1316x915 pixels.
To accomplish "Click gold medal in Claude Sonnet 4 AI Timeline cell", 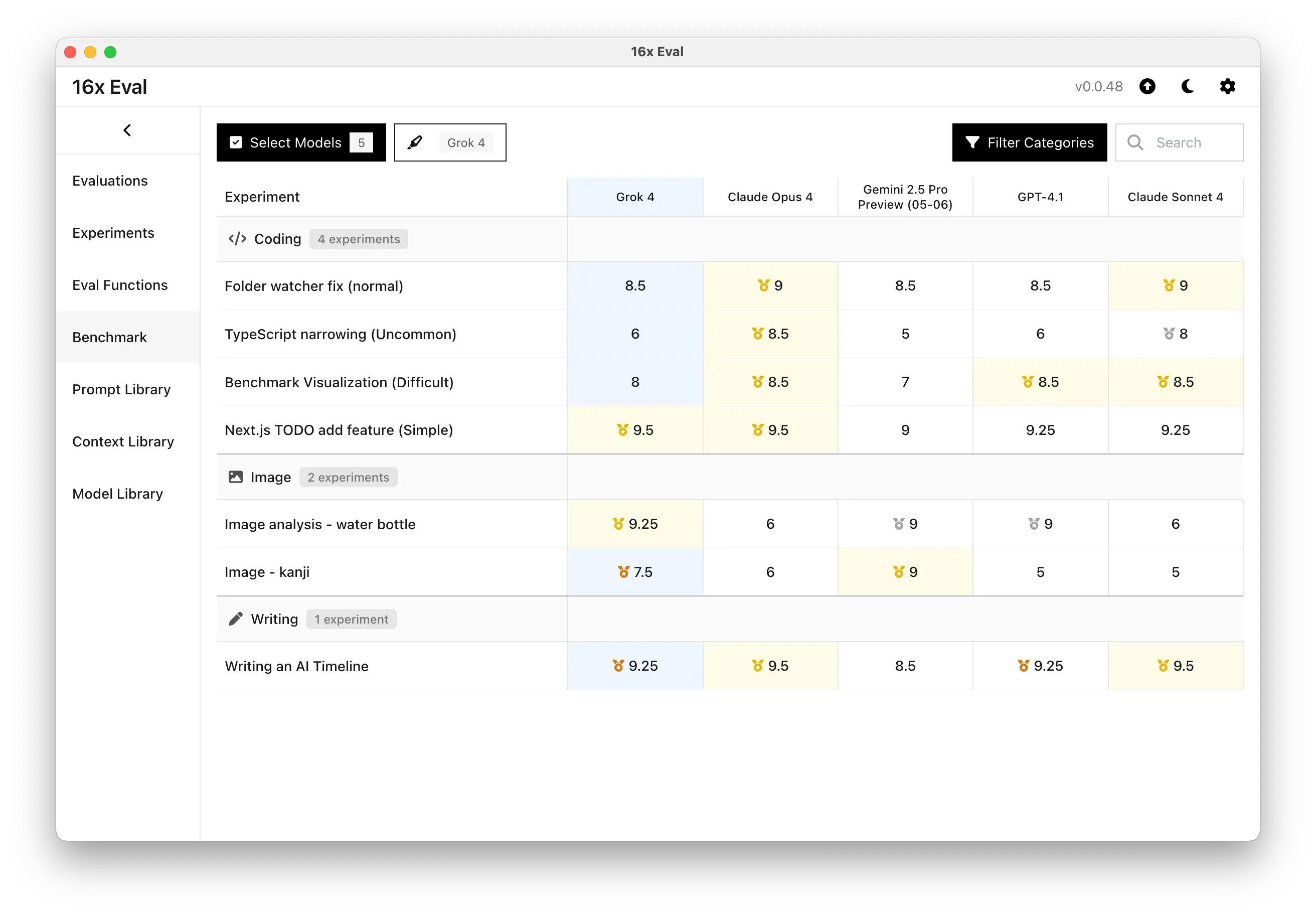I will click(1163, 665).
